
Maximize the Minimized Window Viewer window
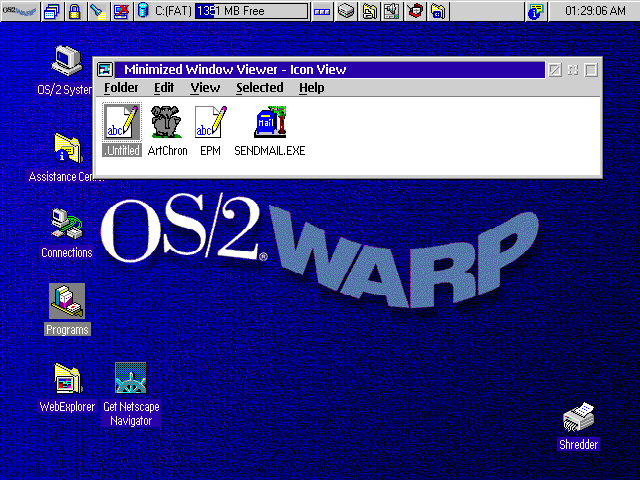[591, 70]
